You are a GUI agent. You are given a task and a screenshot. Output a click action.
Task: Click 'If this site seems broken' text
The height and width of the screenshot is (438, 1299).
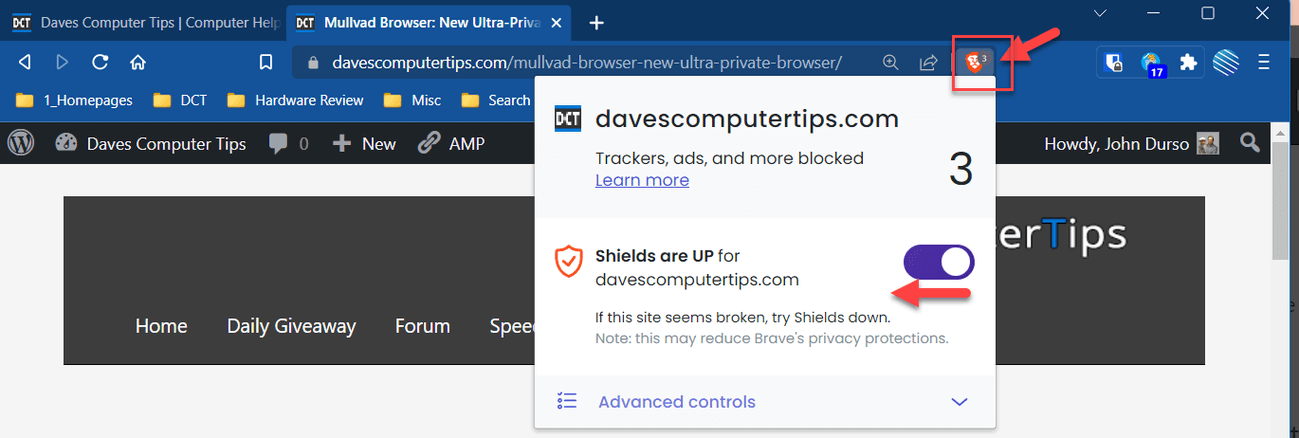742,318
